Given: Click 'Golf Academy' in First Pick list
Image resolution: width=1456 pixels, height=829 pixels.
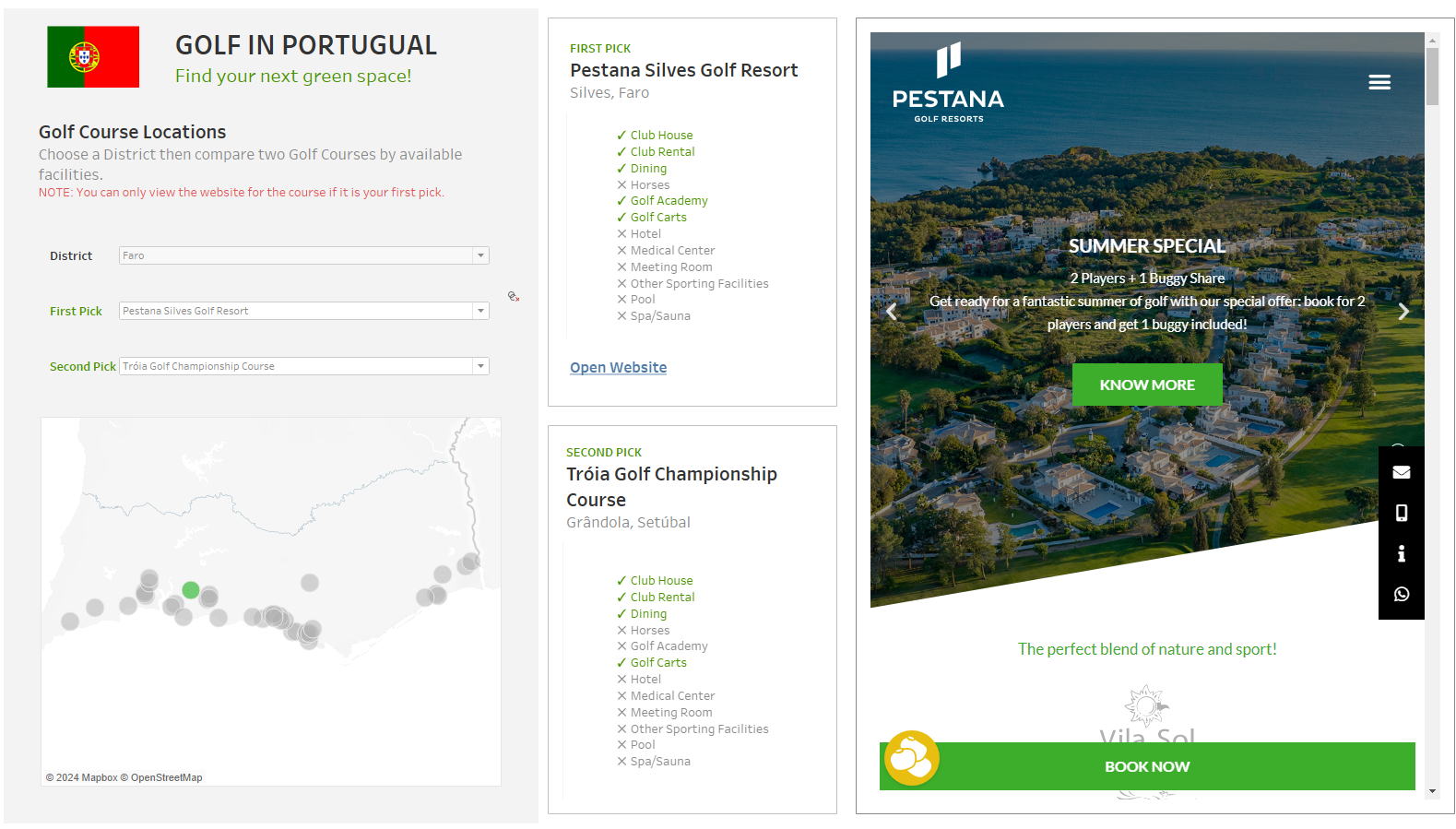Looking at the screenshot, I should click(x=669, y=200).
